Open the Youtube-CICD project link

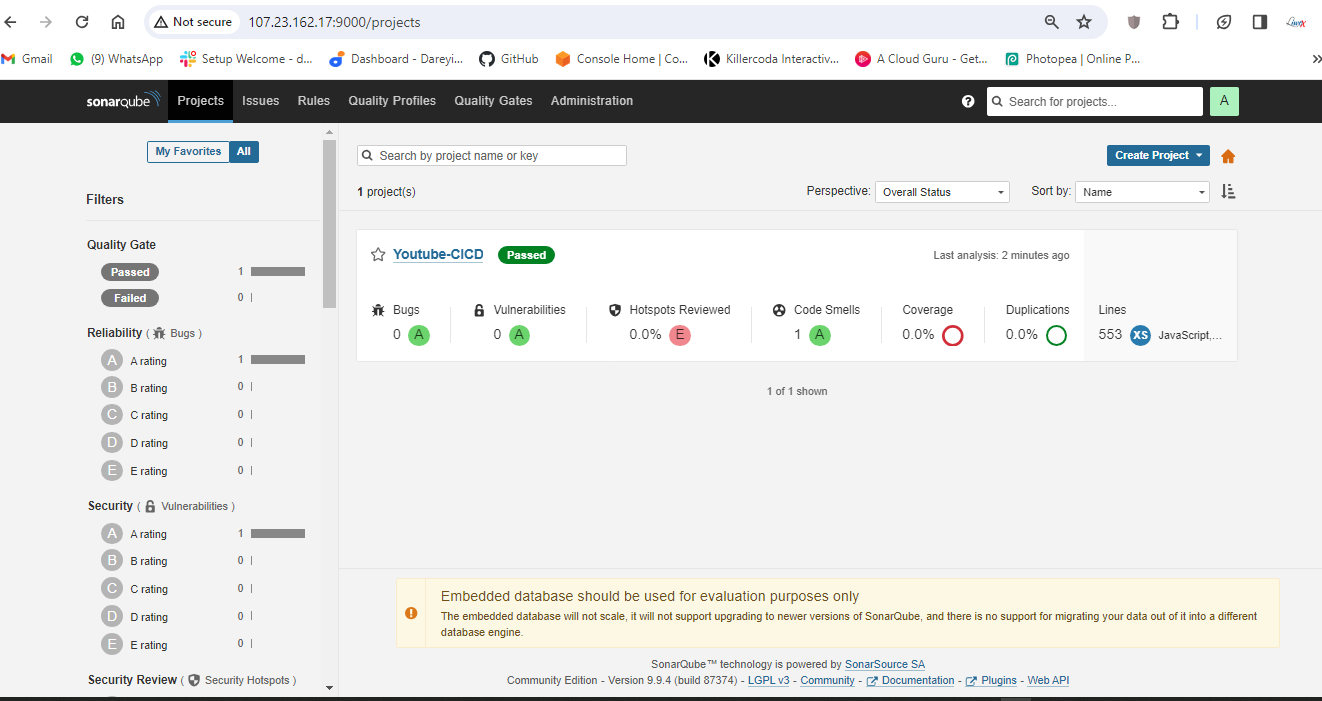438,255
